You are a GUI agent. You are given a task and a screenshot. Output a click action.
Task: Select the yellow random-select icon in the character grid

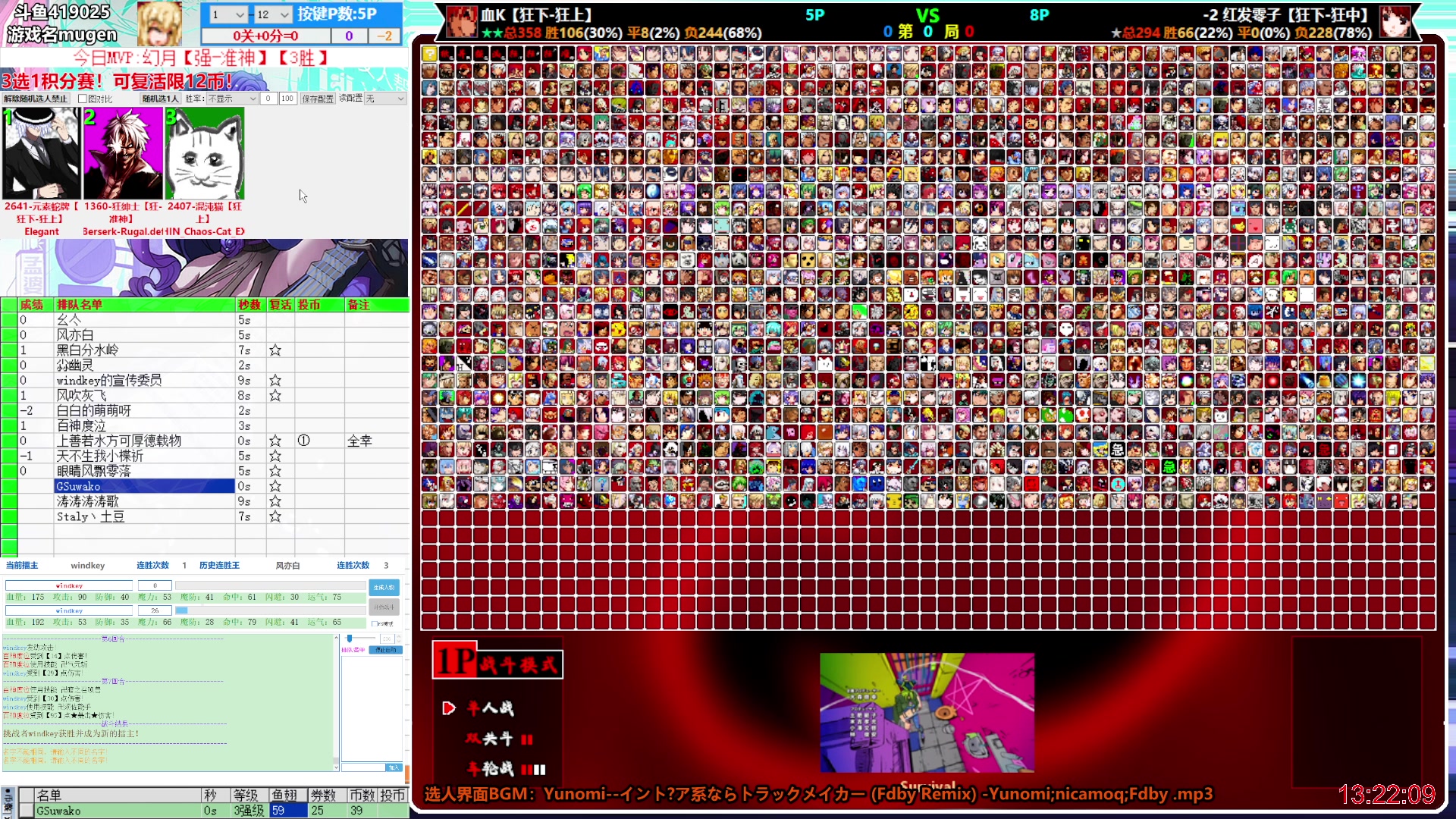[x=429, y=53]
